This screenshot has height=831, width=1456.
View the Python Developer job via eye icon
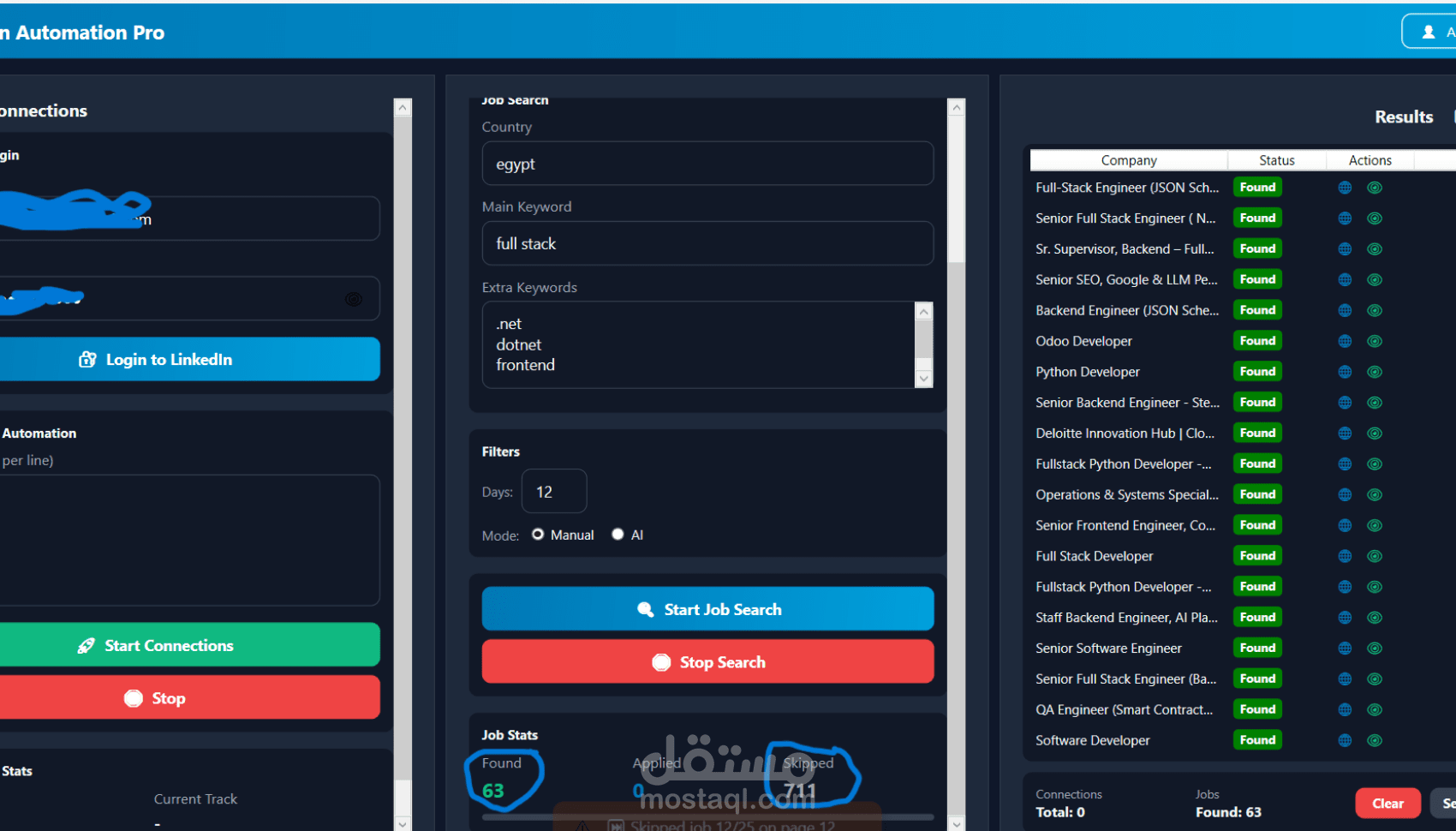1375,372
